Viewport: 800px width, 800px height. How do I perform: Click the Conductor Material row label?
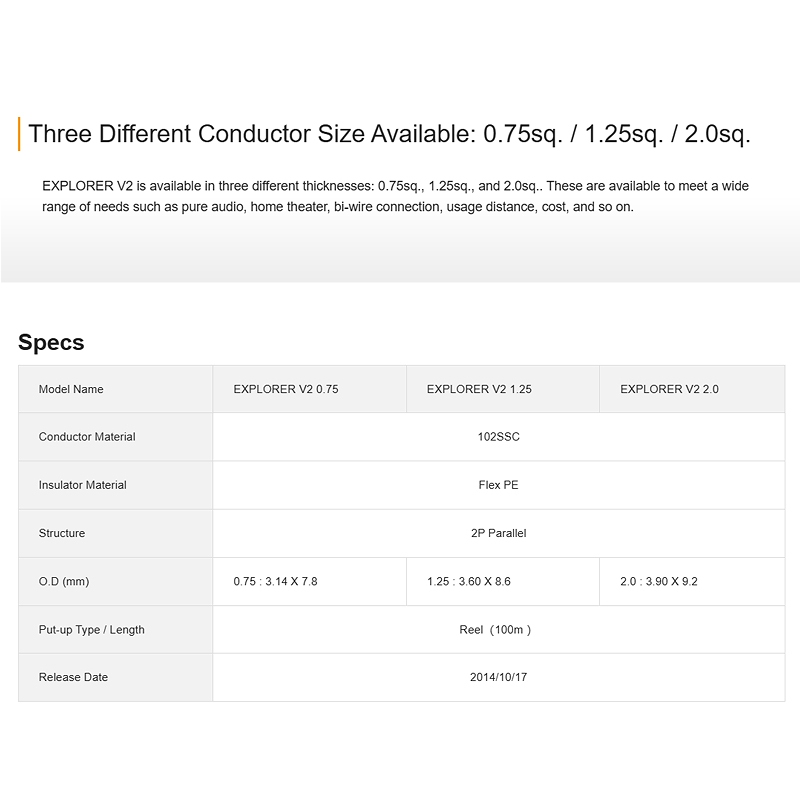(87, 437)
